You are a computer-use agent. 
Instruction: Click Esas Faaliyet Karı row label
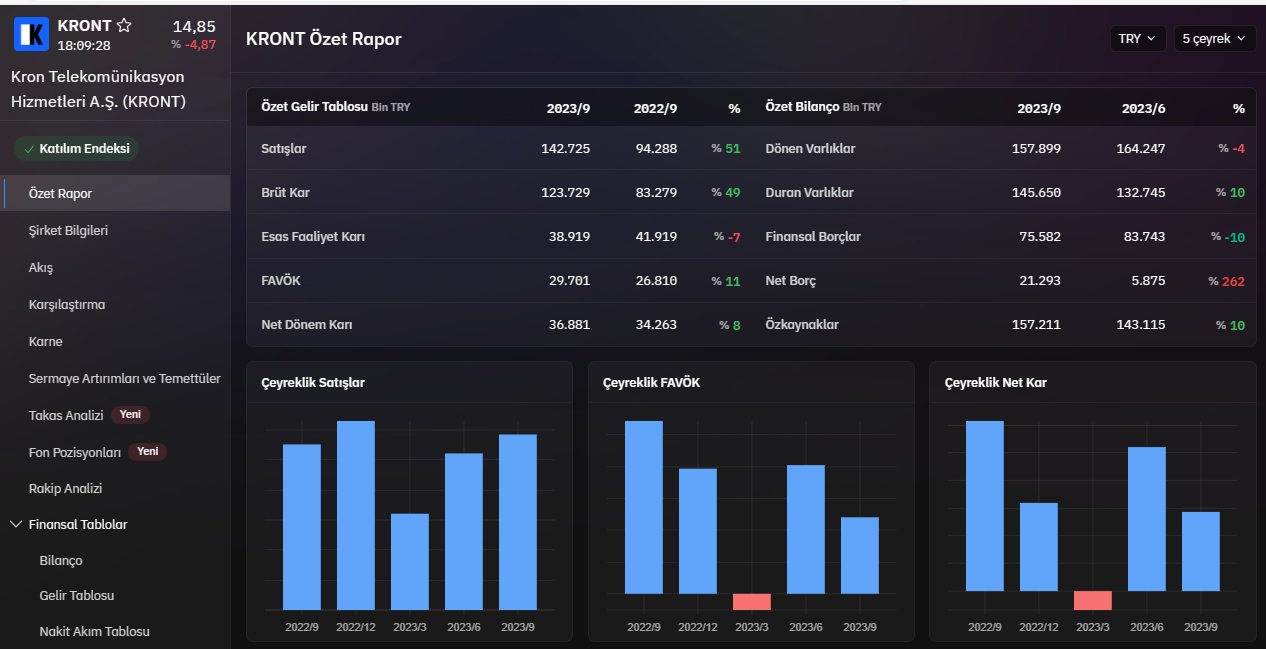pos(313,236)
